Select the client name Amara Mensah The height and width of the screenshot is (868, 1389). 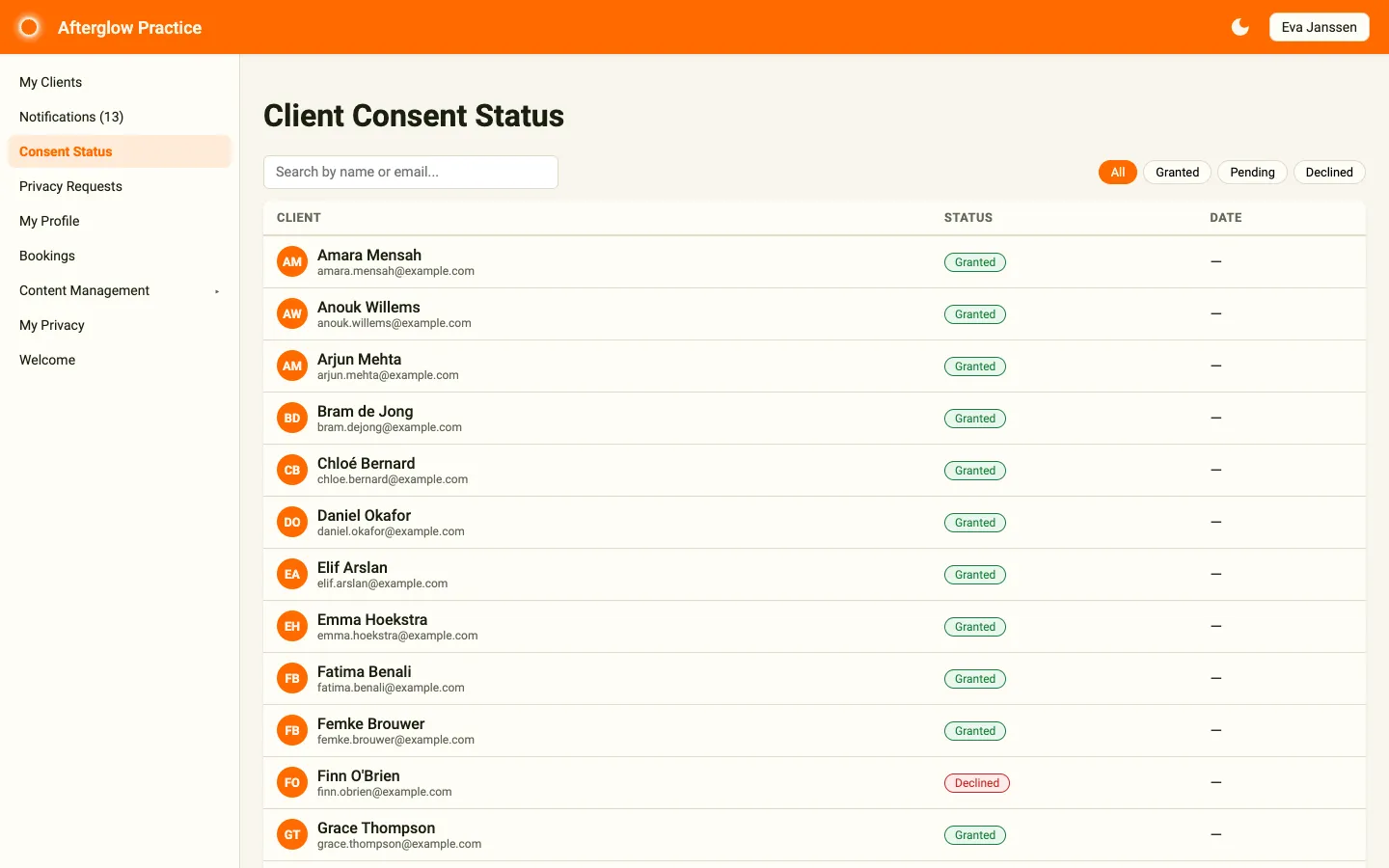coord(369,255)
